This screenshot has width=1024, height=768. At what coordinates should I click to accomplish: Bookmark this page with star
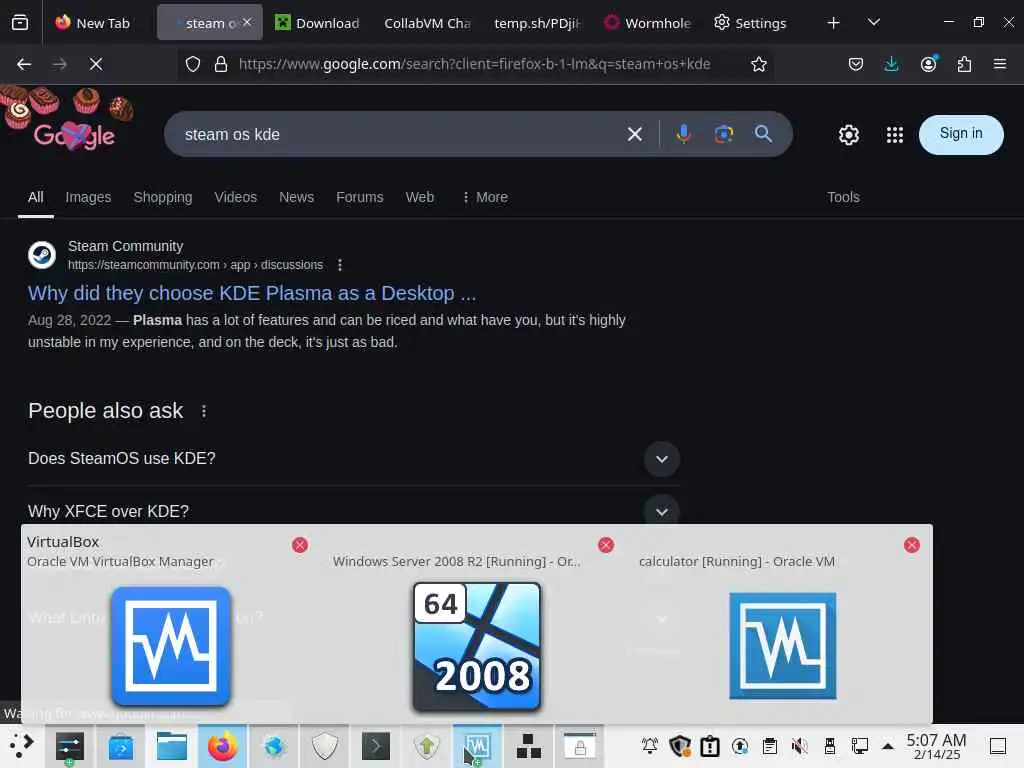[758, 64]
